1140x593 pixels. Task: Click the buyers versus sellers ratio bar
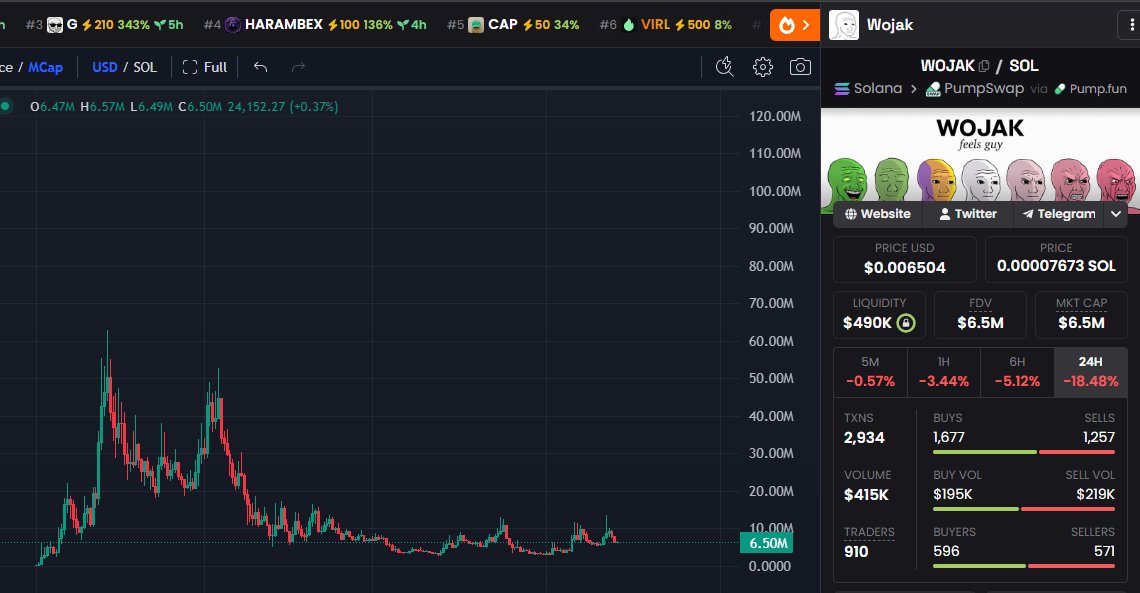(x=1024, y=565)
